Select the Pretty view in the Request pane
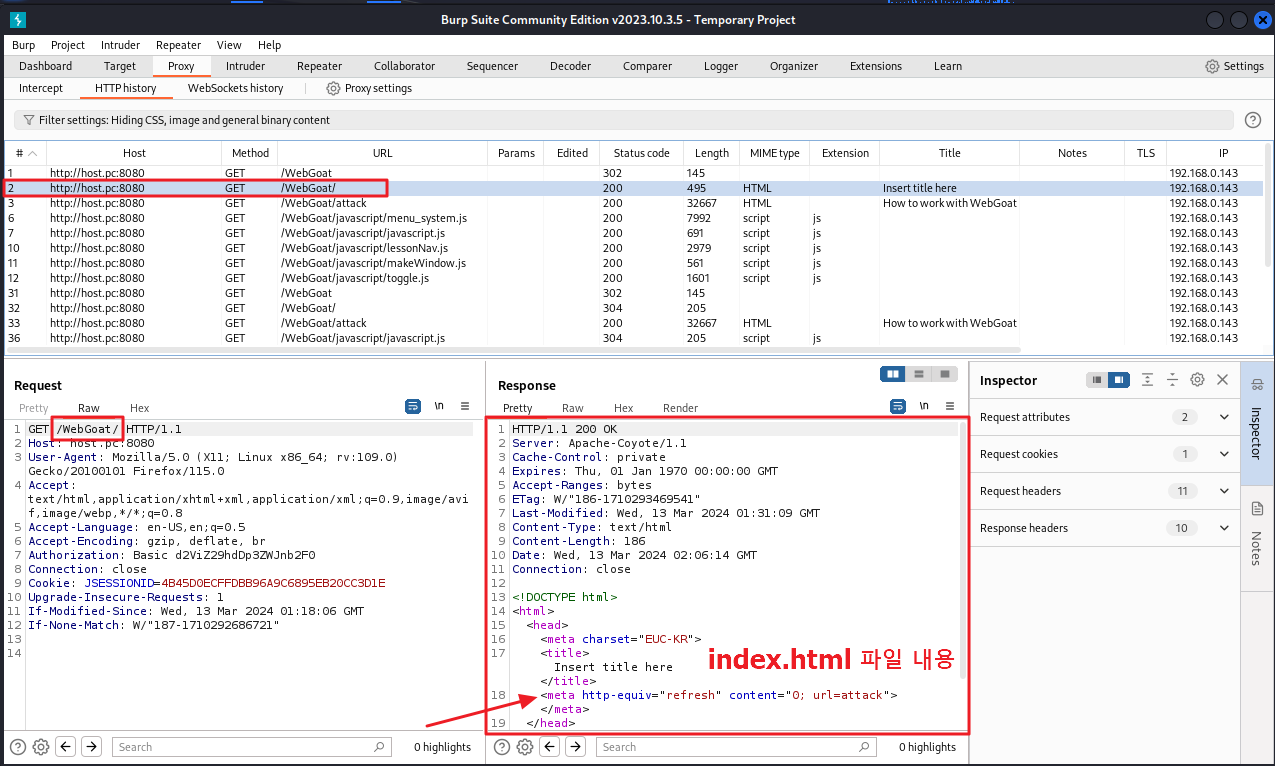 coord(33,408)
